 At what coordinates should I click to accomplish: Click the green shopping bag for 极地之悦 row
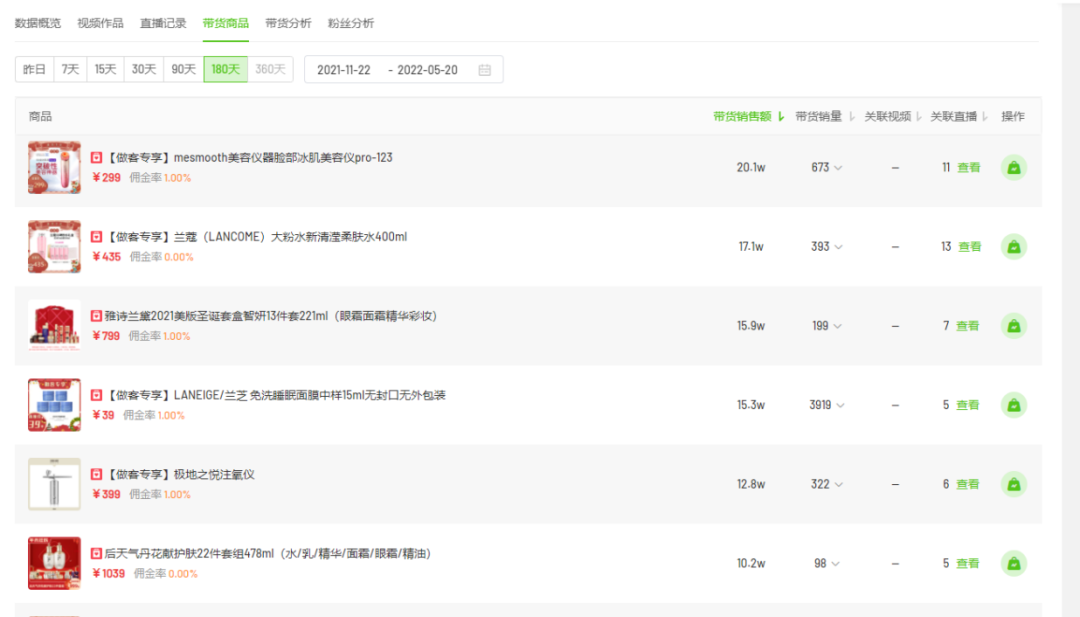[x=1014, y=484]
